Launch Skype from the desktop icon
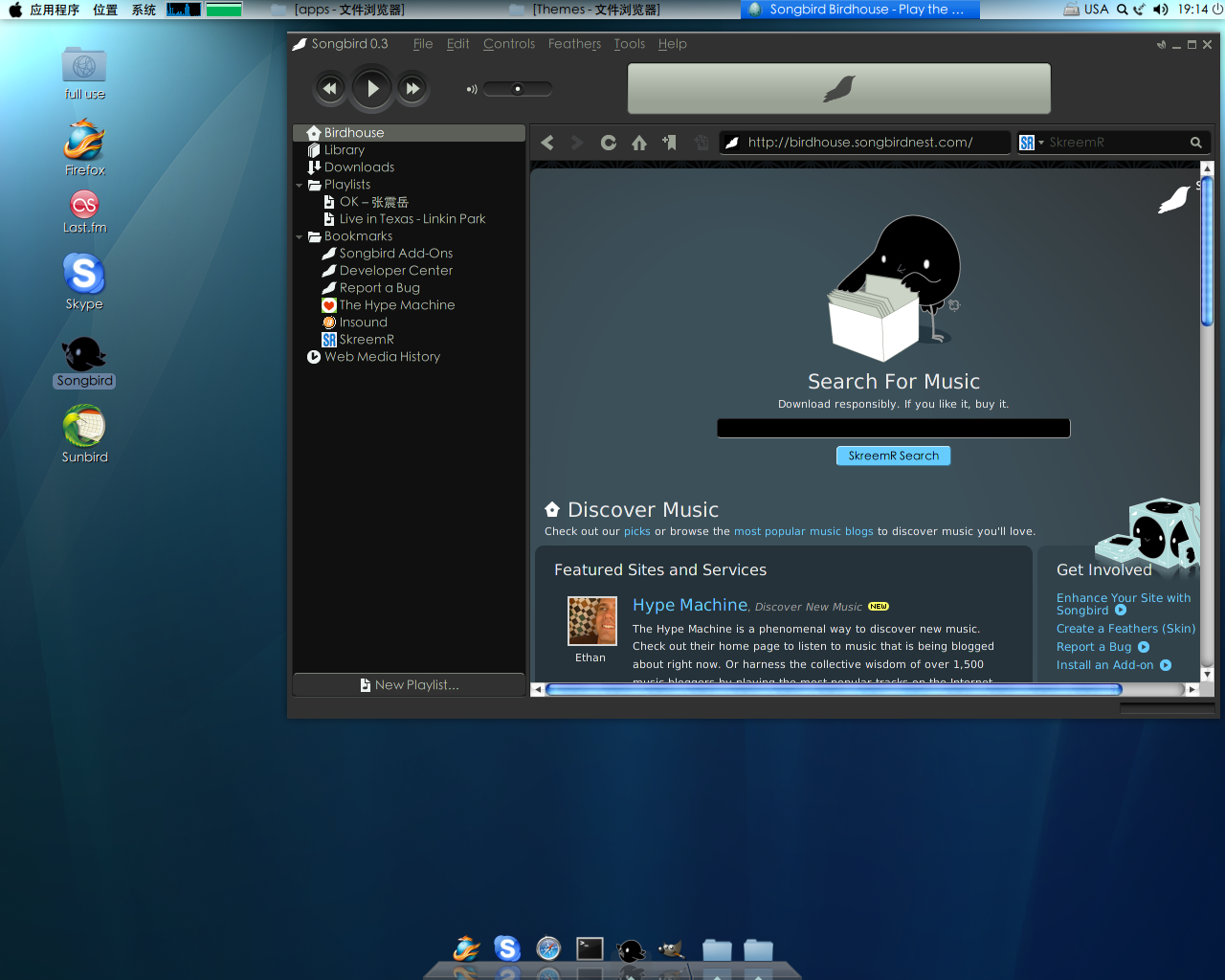 click(84, 281)
